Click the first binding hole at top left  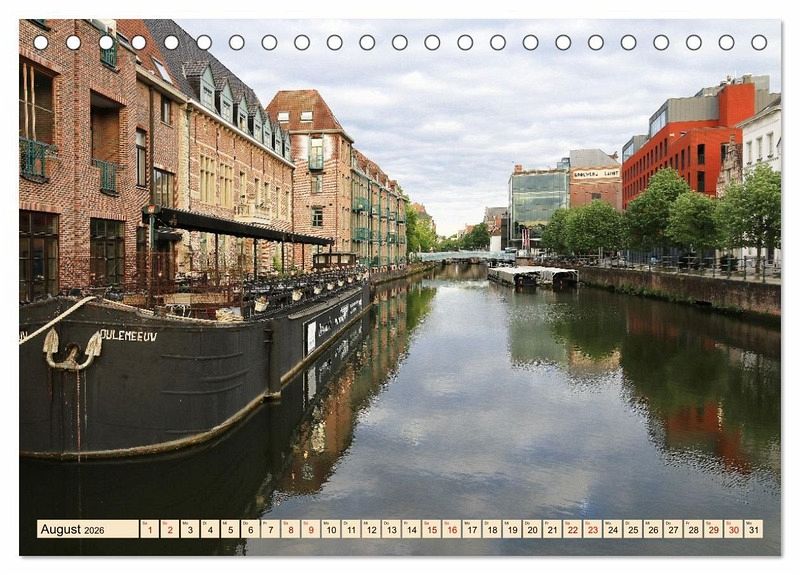(41, 42)
